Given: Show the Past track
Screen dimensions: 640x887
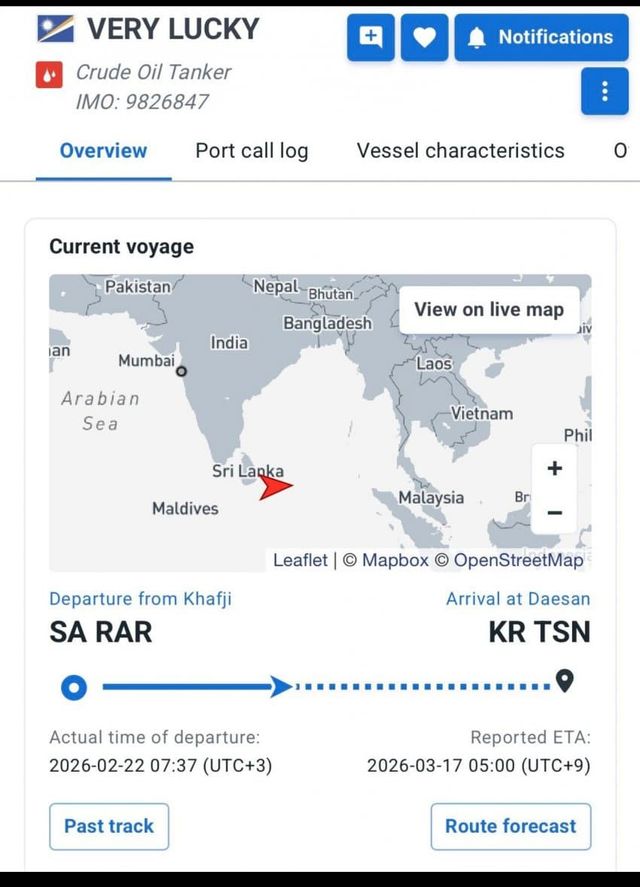Looking at the screenshot, I should [109, 826].
